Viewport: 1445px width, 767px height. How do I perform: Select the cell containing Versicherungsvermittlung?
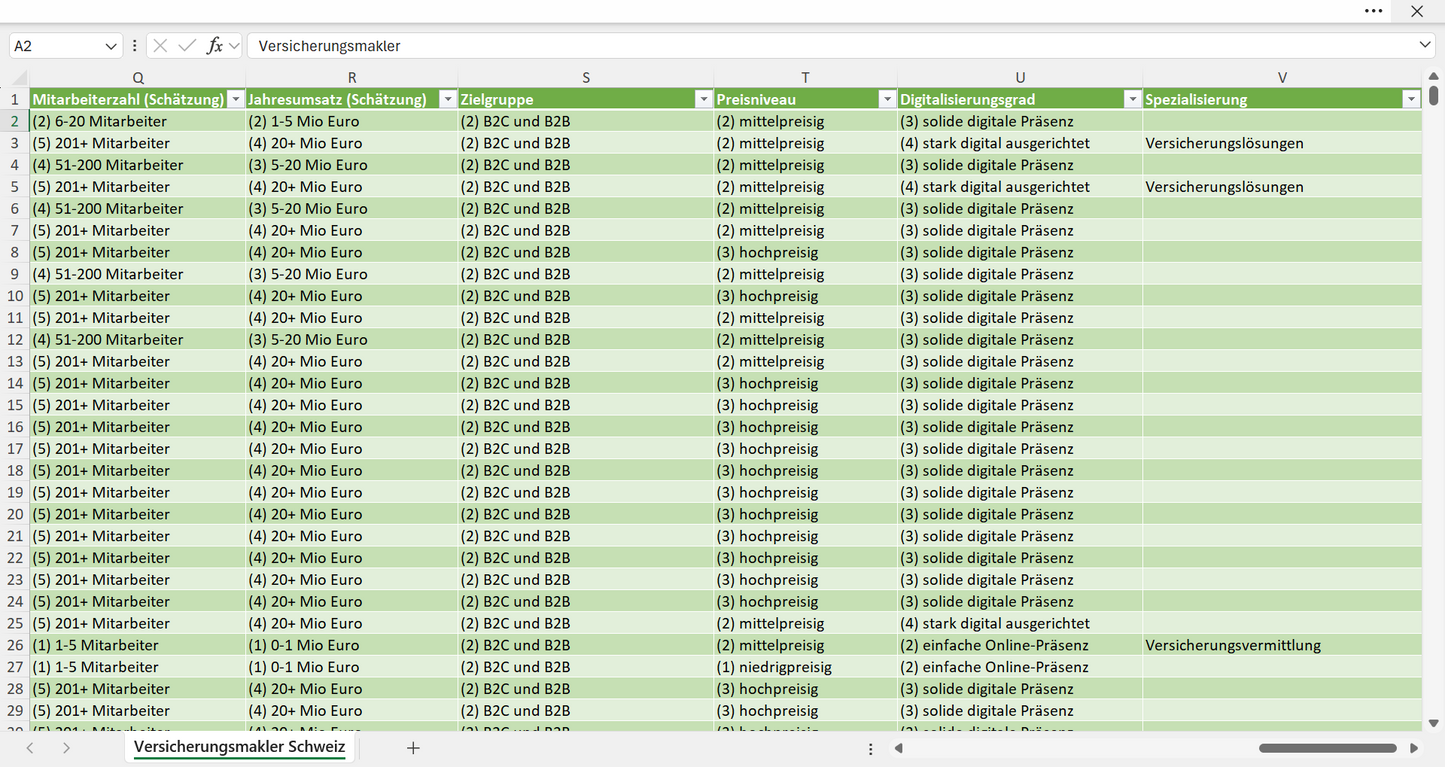click(x=1282, y=645)
